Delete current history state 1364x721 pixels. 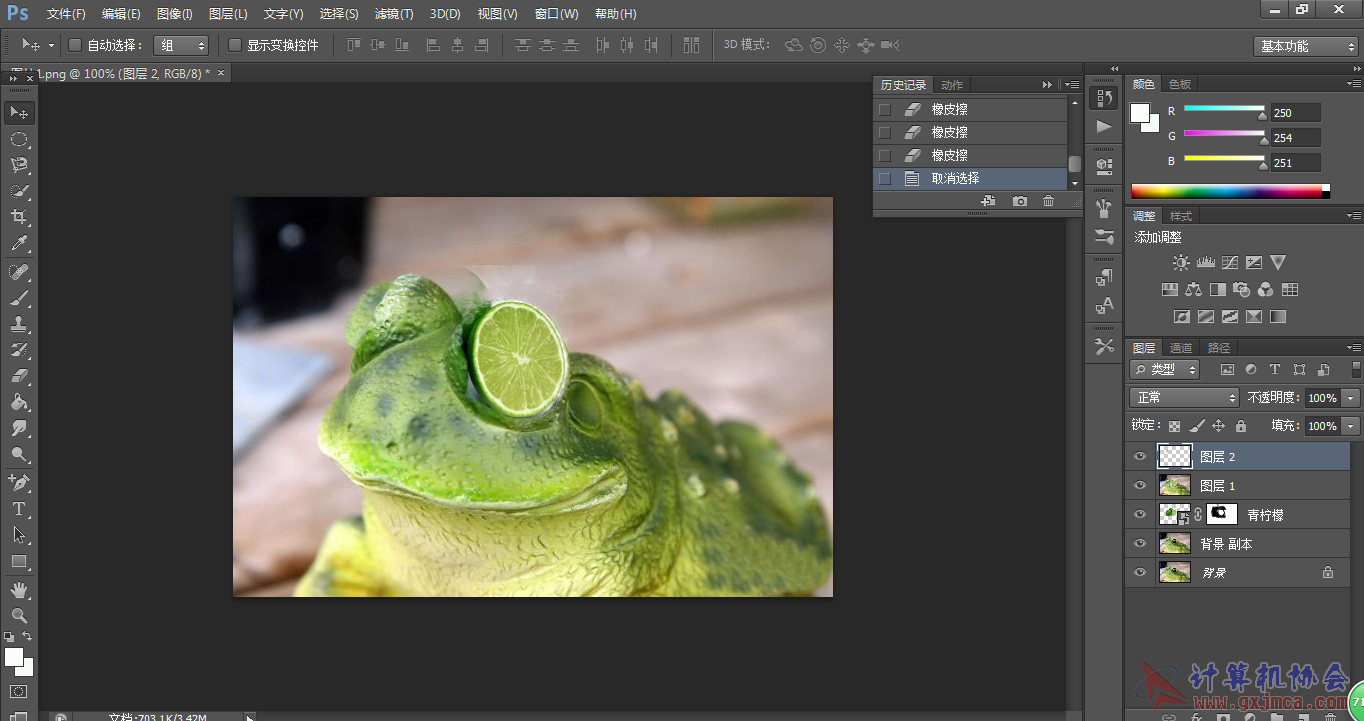(x=1048, y=201)
